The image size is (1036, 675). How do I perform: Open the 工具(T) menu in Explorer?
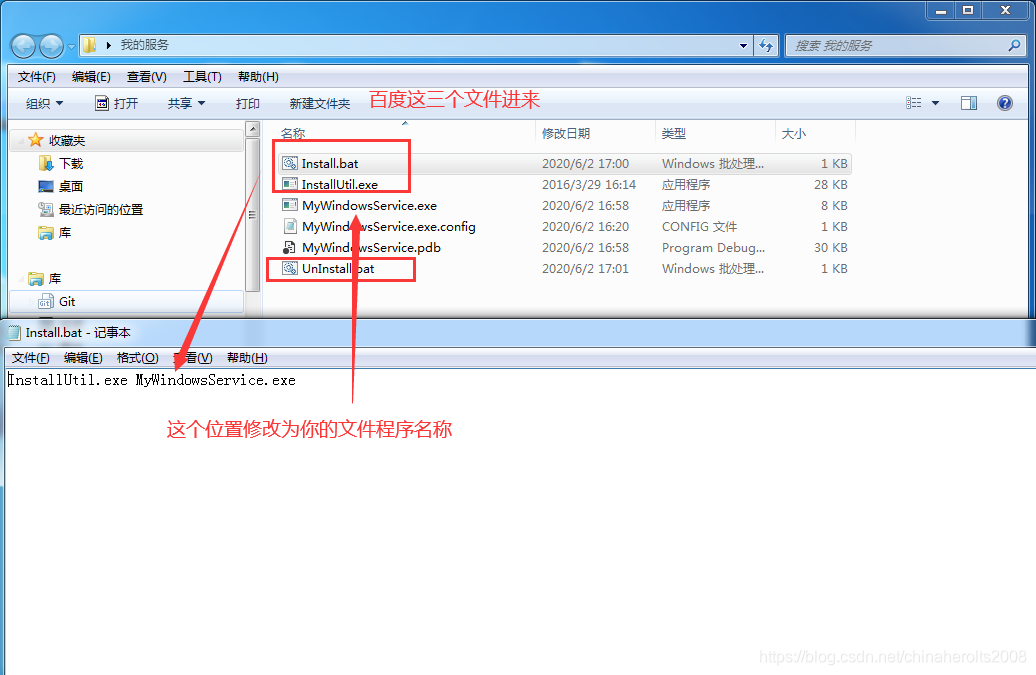click(x=202, y=77)
